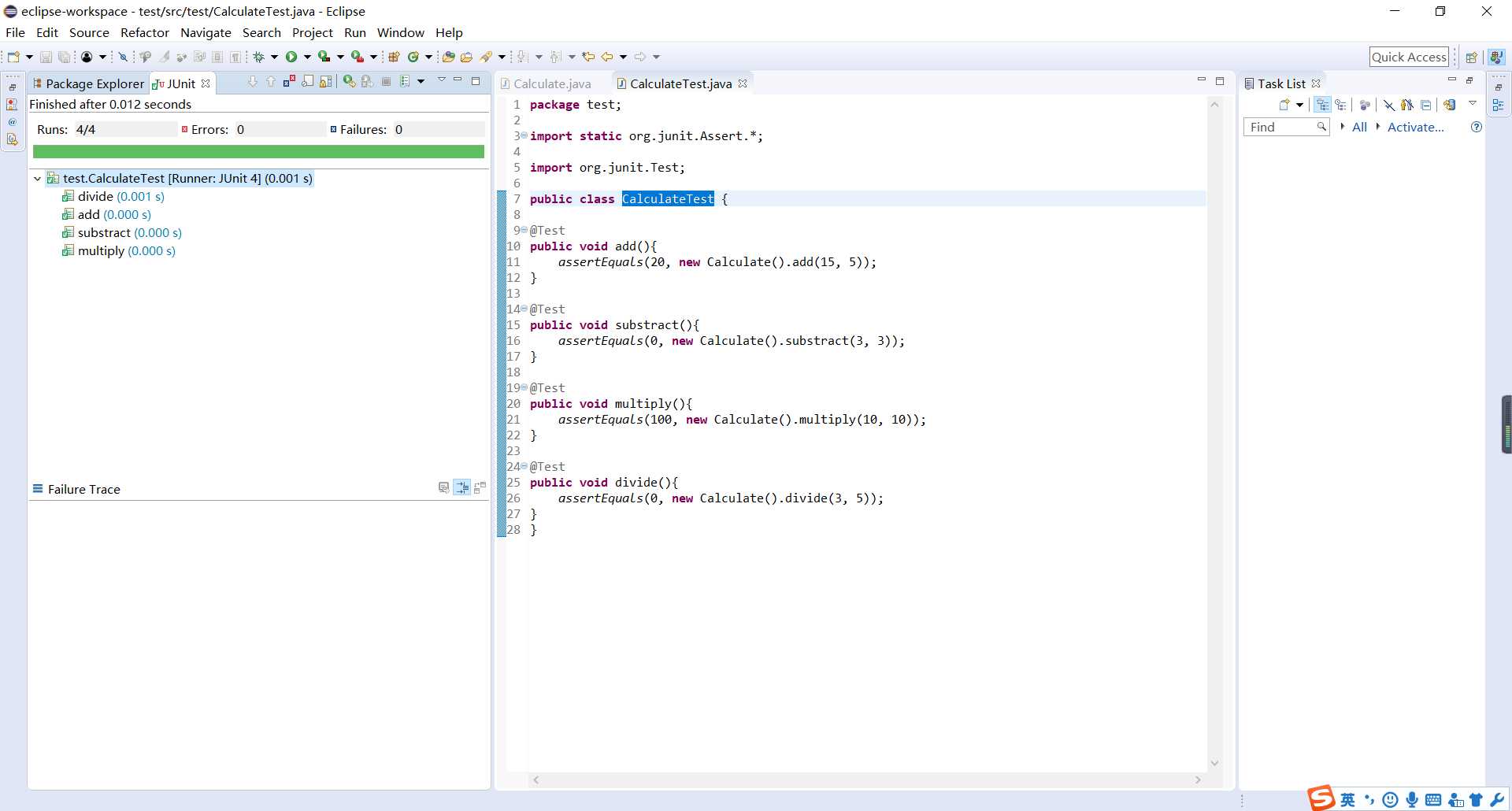Screen dimensions: 1512x811
Task: Click the New file wizard icon
Action: click(13, 57)
